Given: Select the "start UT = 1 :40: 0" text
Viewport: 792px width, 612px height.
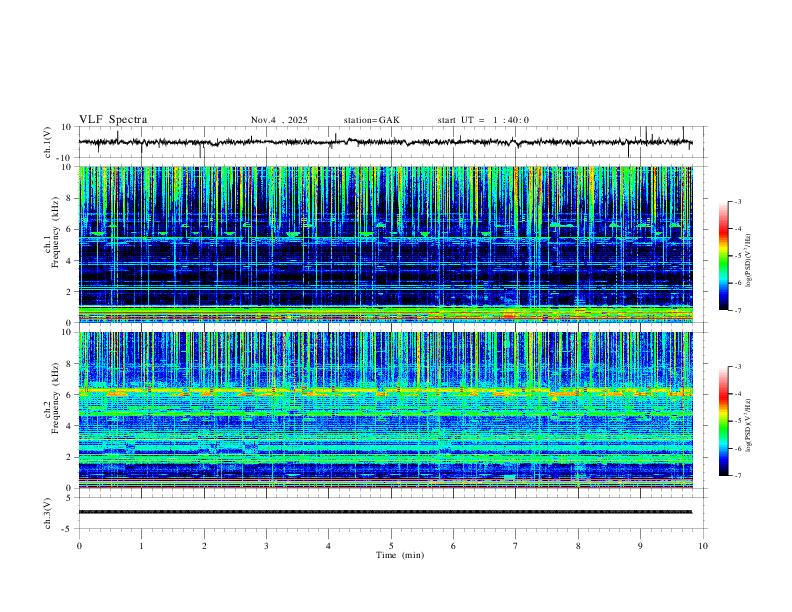Looking at the screenshot, I should [483, 120].
